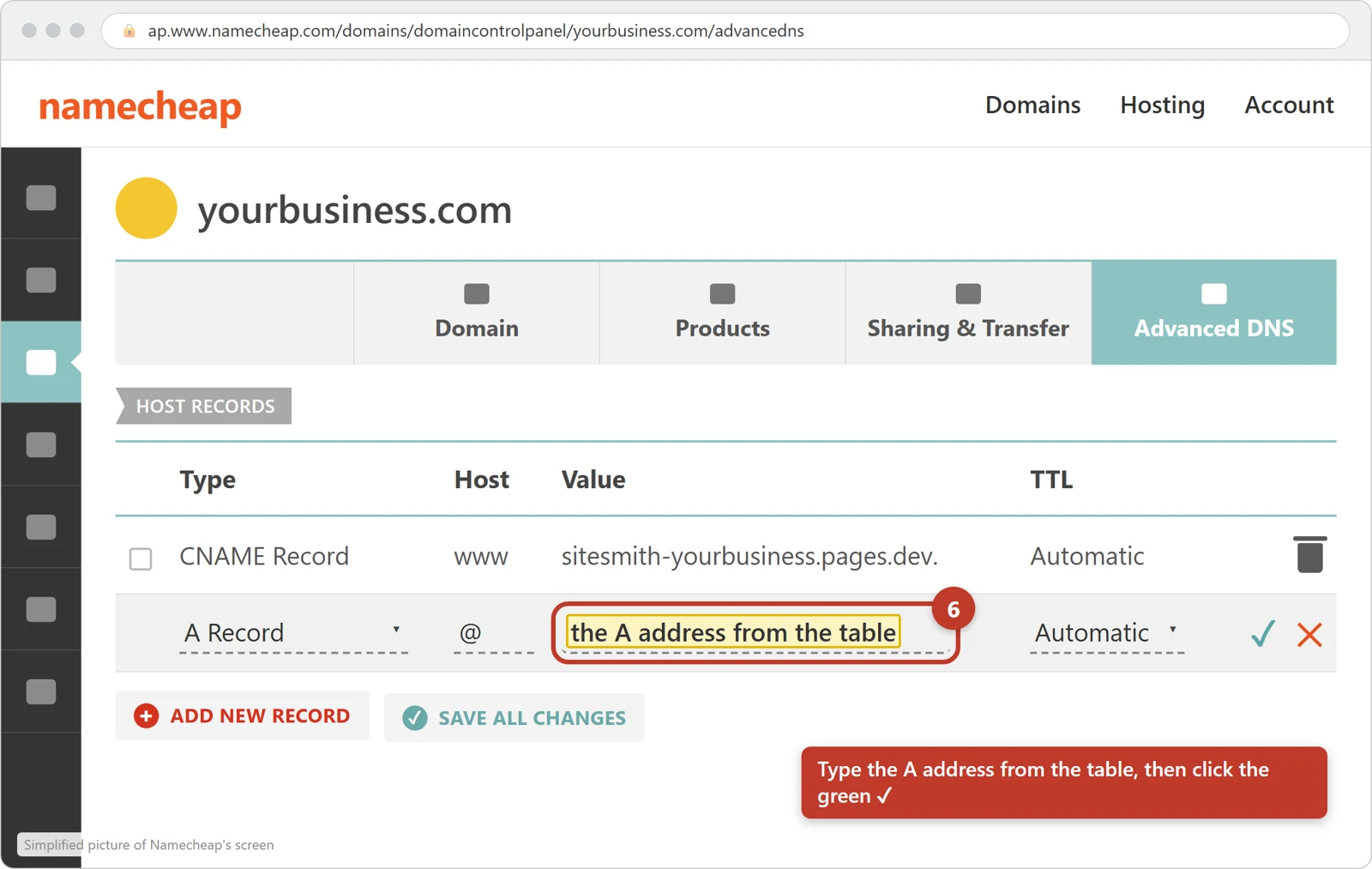Click the ADD NEW RECORD button
This screenshot has width=1372, height=869.
243,715
